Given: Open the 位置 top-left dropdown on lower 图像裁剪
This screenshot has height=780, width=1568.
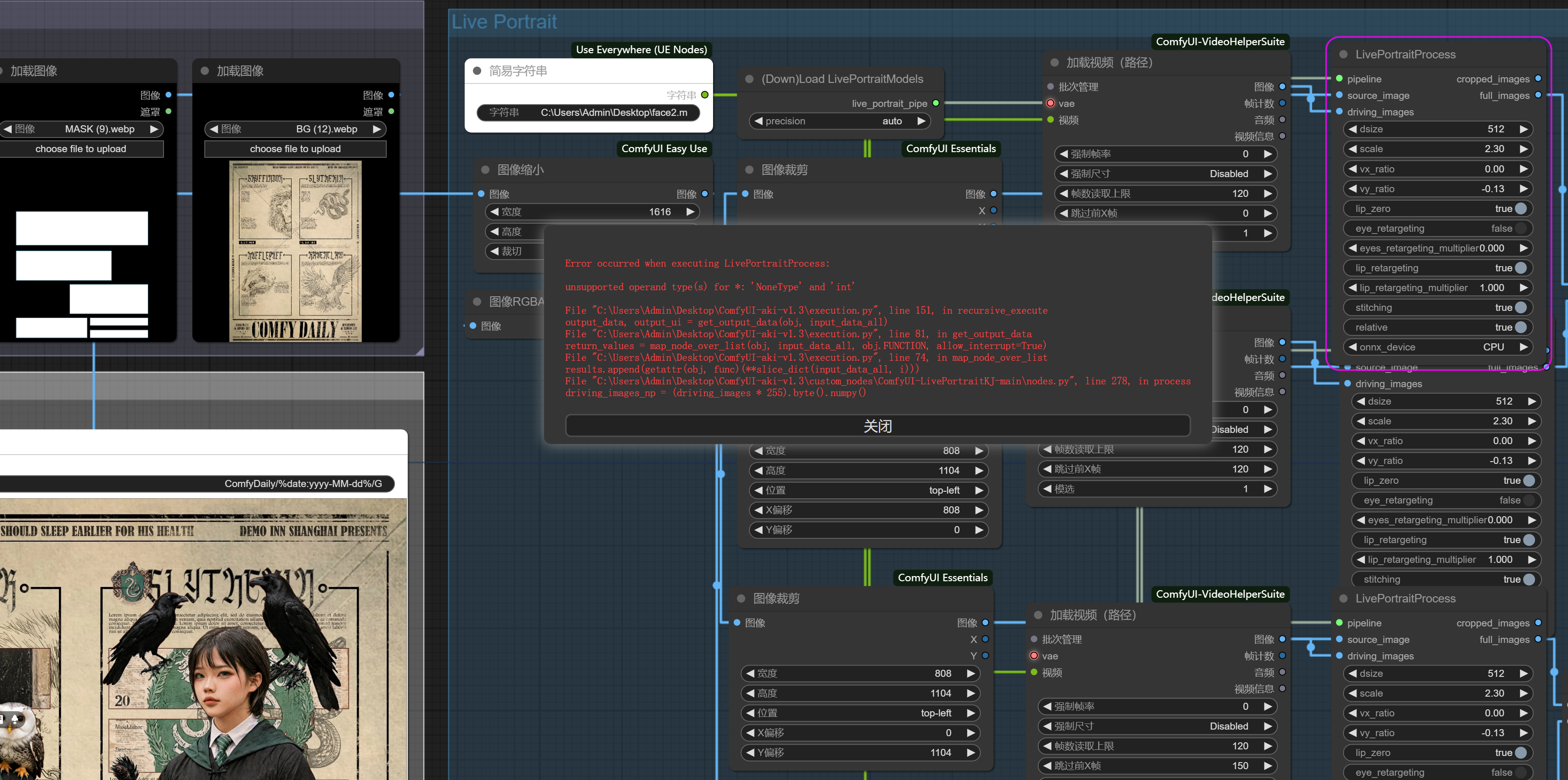Looking at the screenshot, I should click(860, 713).
